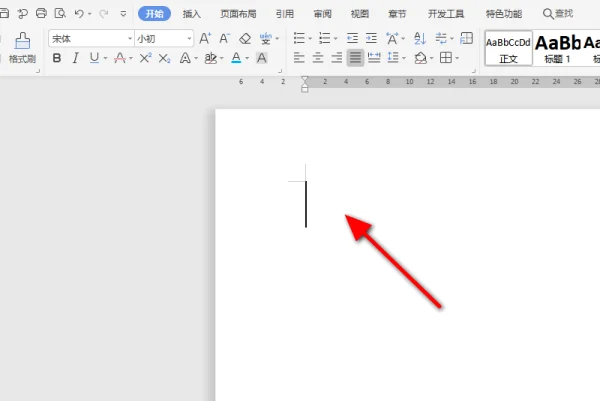Click the Print icon in quick access bar
The width and height of the screenshot is (600, 401).
41,13
